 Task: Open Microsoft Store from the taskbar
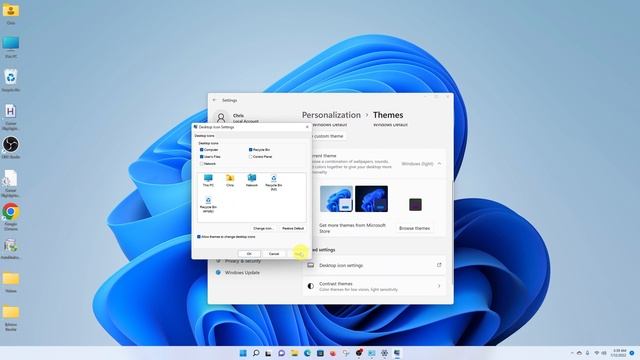point(320,353)
